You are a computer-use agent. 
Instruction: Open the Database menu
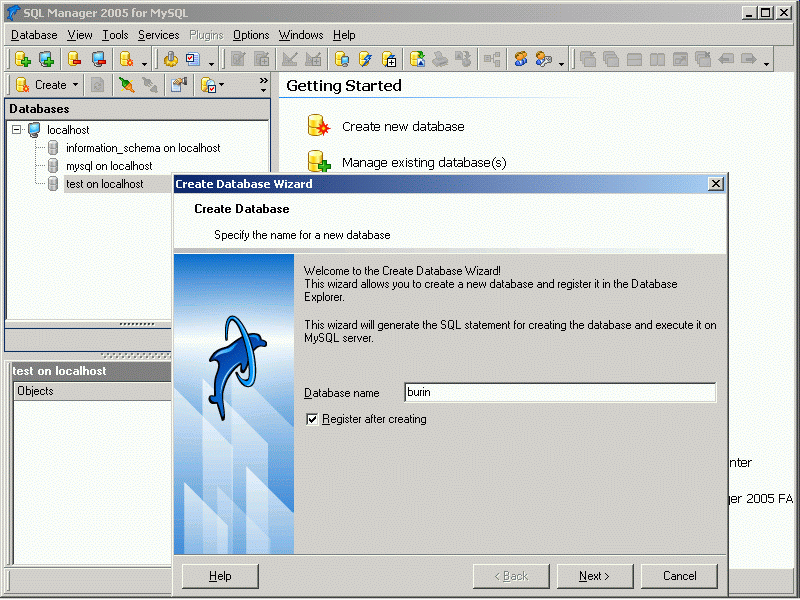pos(34,35)
